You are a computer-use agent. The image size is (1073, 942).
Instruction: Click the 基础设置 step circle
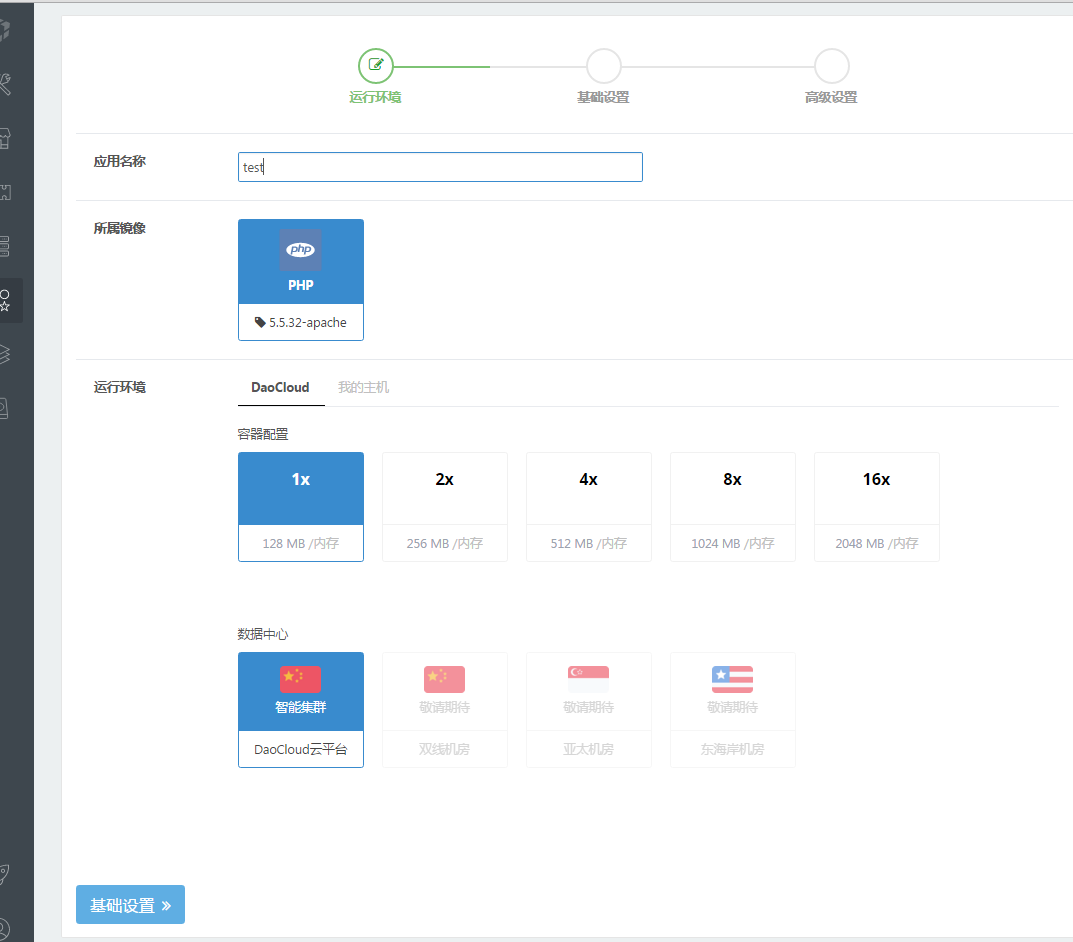pos(604,66)
